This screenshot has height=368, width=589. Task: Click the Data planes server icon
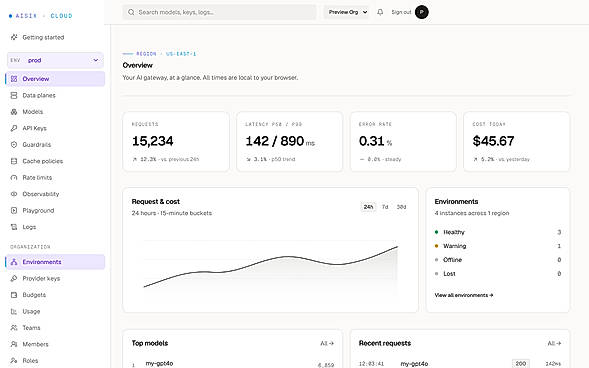(14, 95)
